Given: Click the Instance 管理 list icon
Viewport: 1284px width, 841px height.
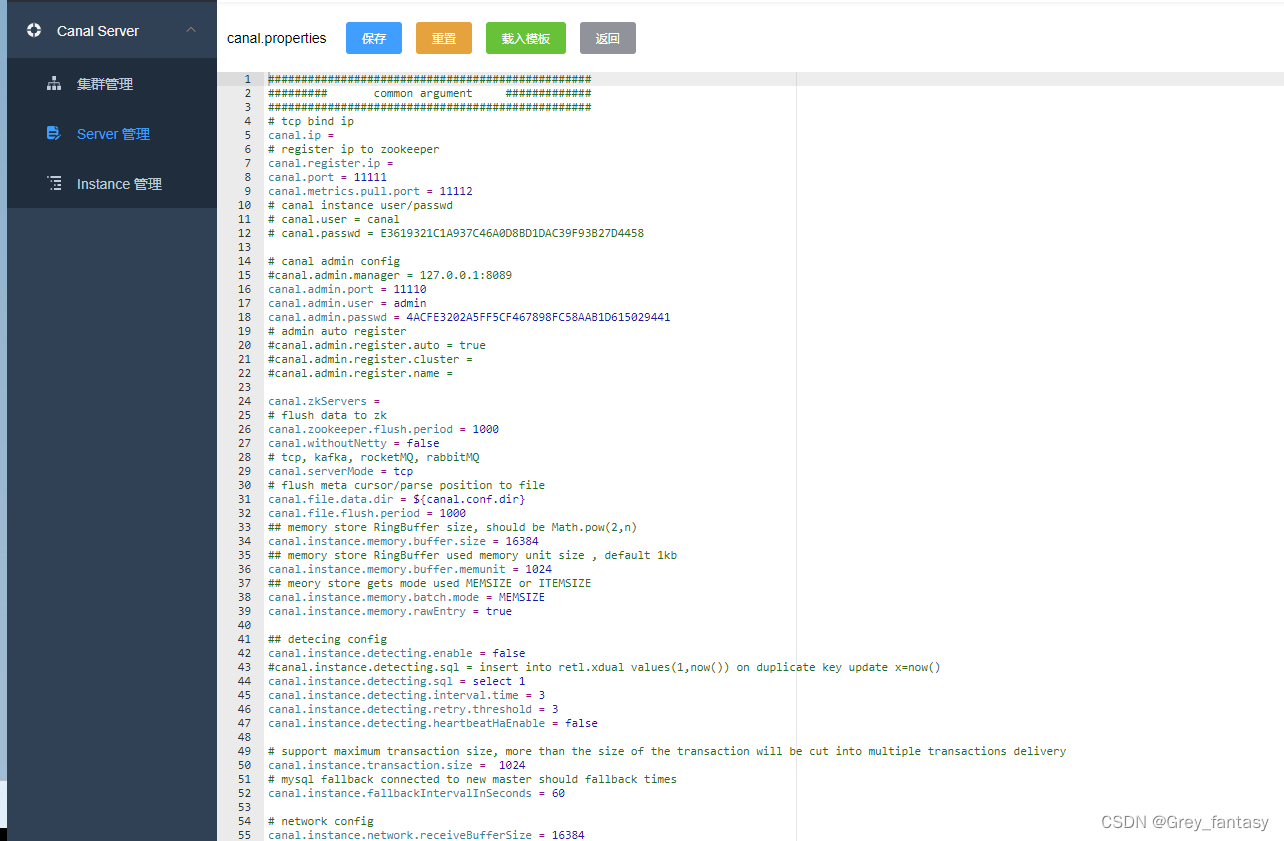Looking at the screenshot, I should [54, 183].
